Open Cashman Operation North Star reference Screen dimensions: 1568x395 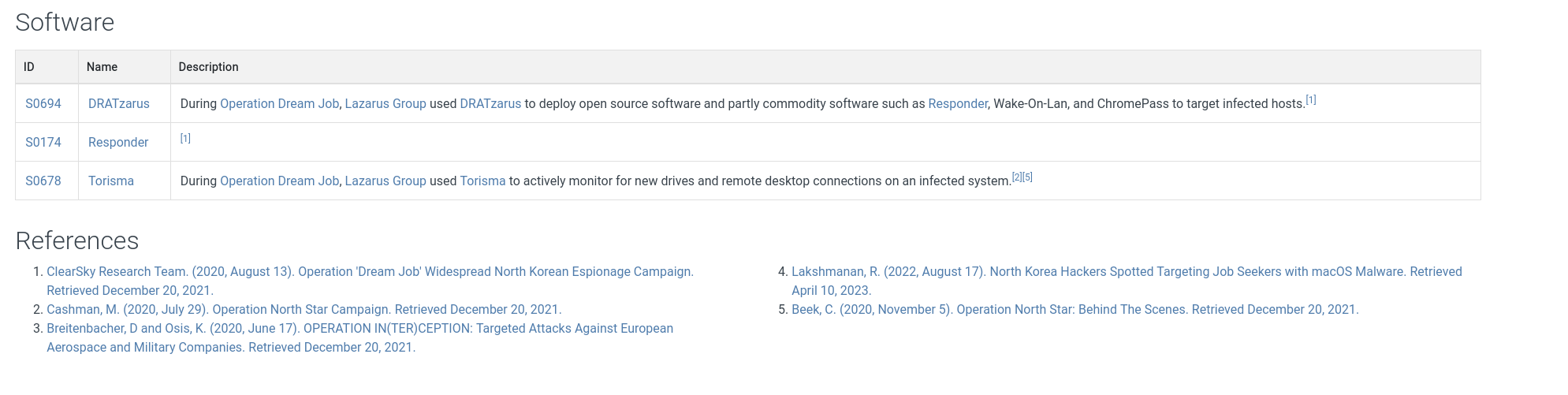click(x=304, y=309)
